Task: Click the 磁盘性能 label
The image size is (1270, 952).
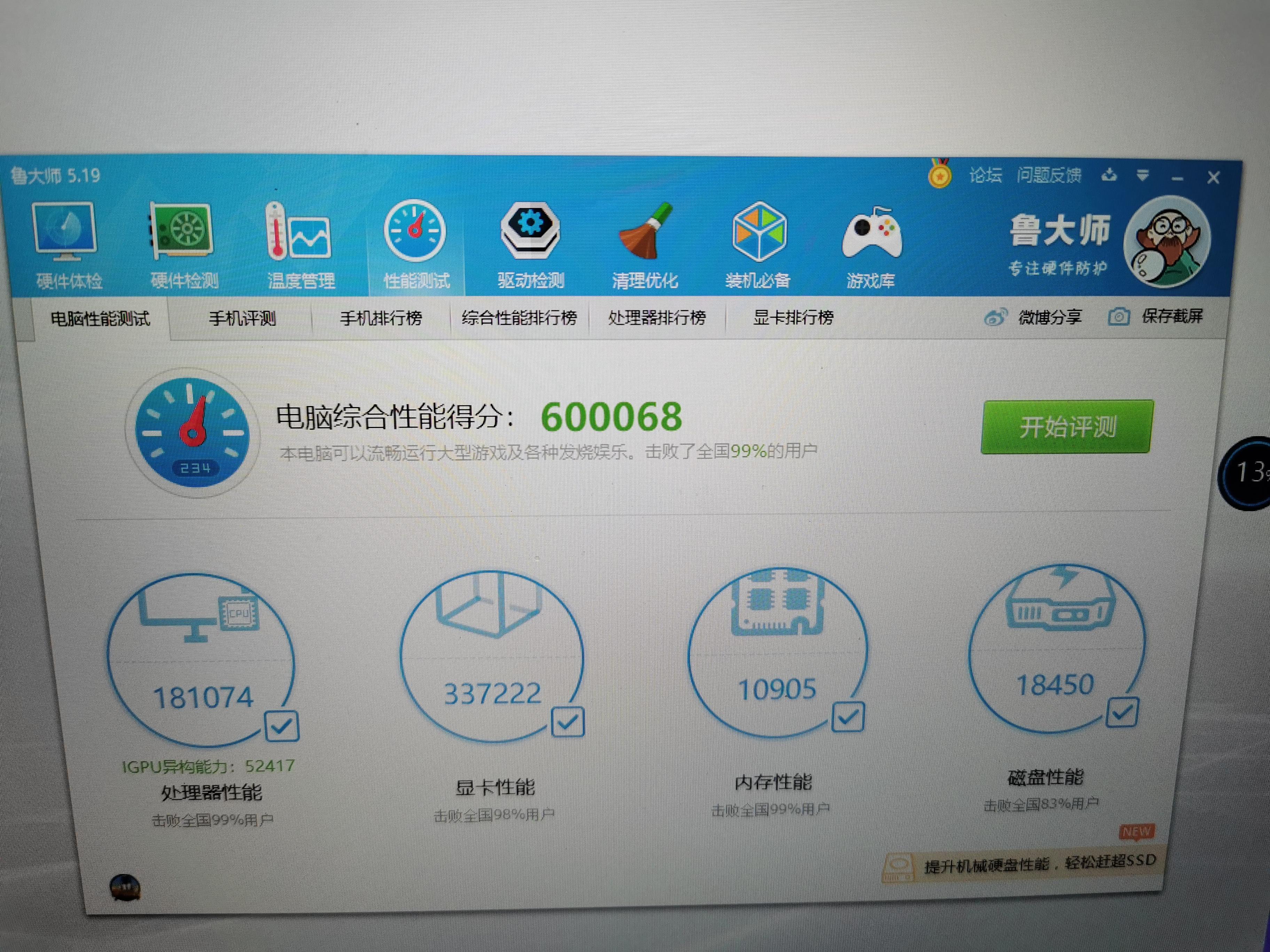Action: point(1045,778)
